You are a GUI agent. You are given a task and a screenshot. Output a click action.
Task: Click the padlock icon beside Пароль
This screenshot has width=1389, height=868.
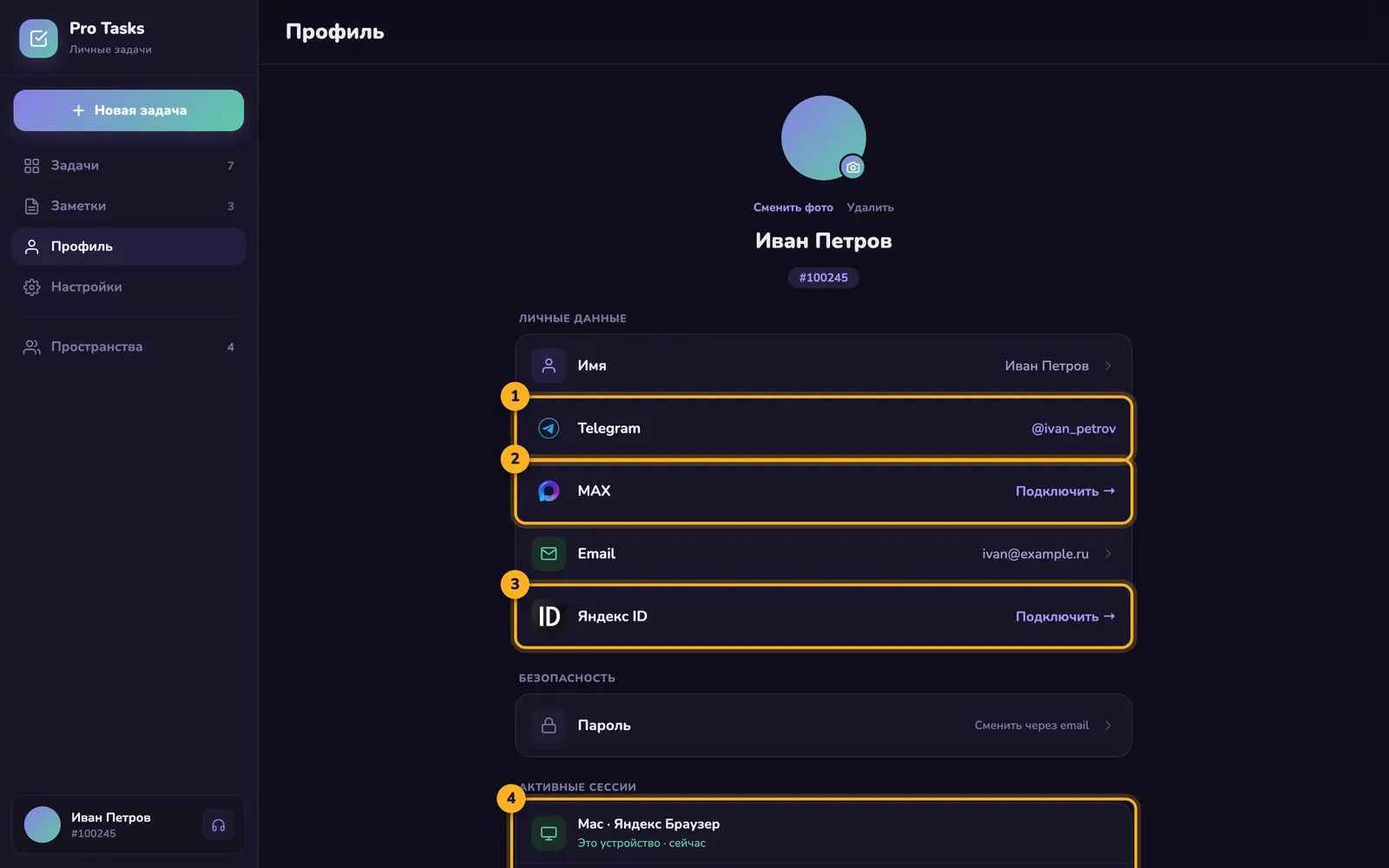click(x=549, y=726)
